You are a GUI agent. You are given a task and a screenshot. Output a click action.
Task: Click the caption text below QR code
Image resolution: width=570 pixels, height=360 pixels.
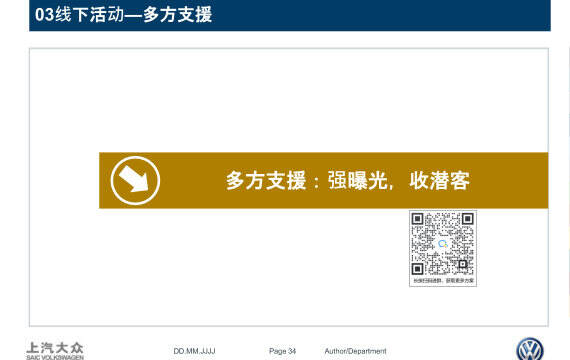[443, 280]
